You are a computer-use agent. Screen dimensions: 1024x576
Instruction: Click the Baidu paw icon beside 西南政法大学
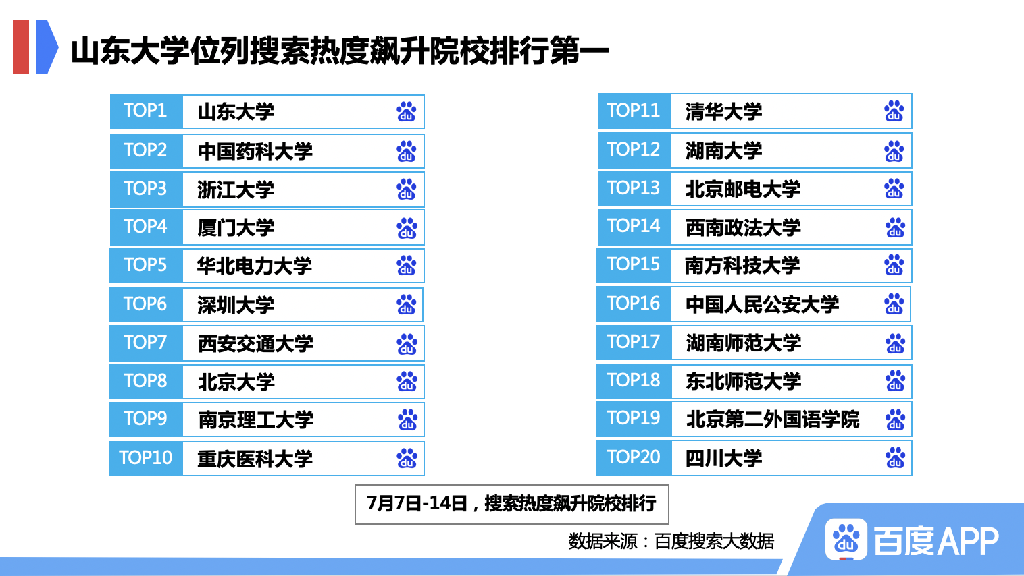pyautogui.click(x=893, y=227)
